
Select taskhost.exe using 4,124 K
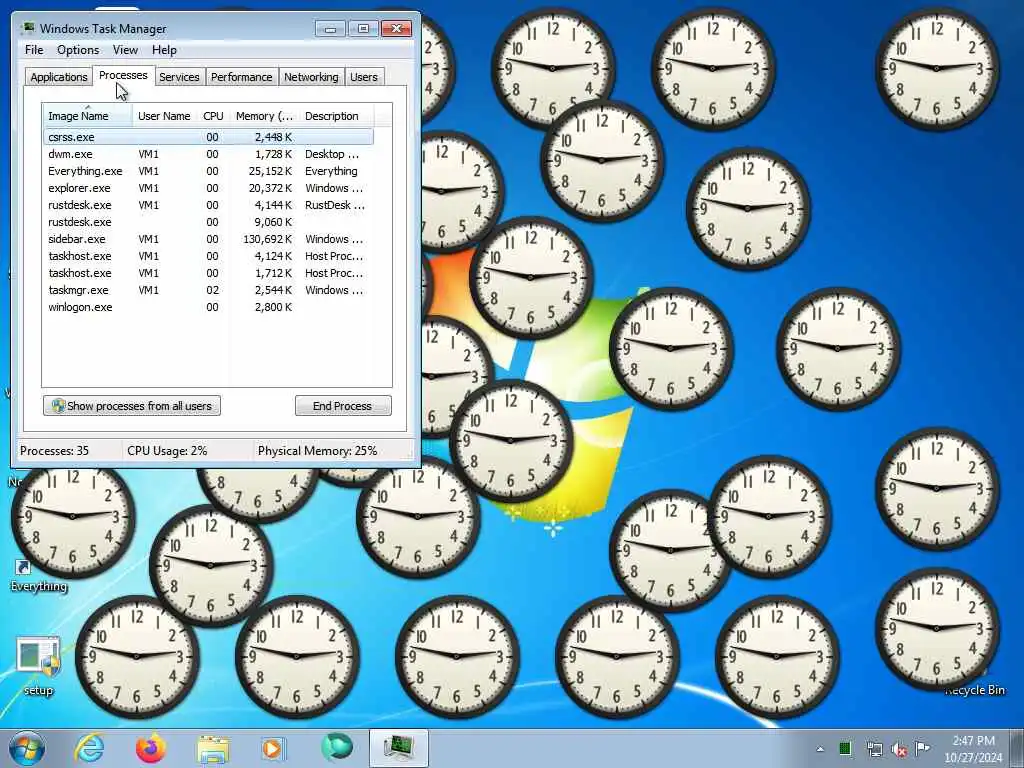pos(208,256)
